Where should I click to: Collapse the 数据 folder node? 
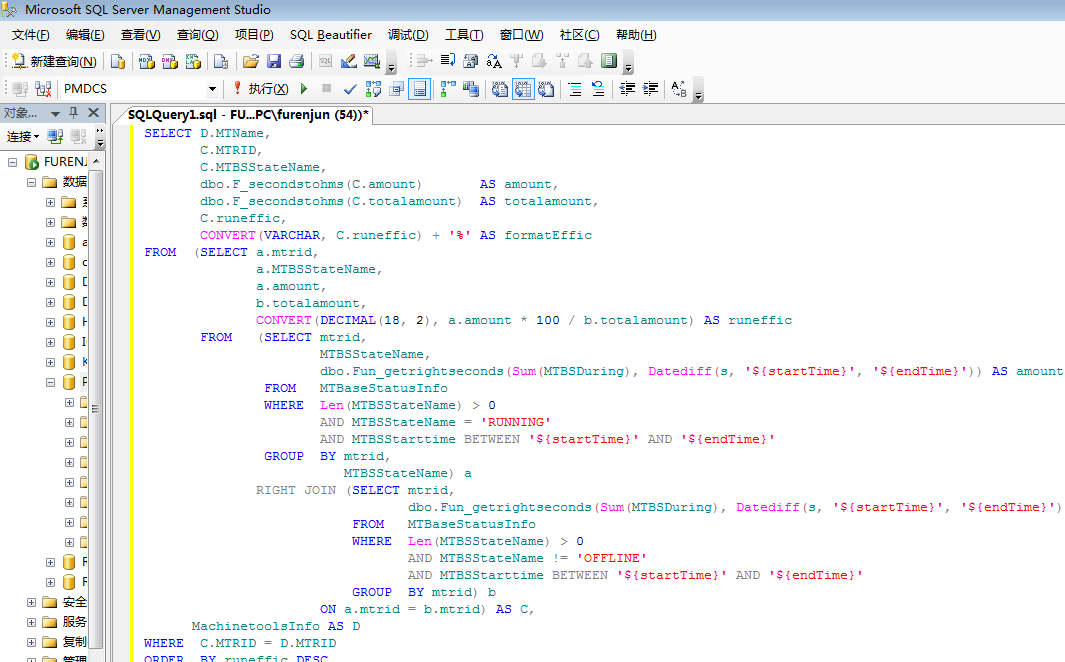tap(31, 182)
